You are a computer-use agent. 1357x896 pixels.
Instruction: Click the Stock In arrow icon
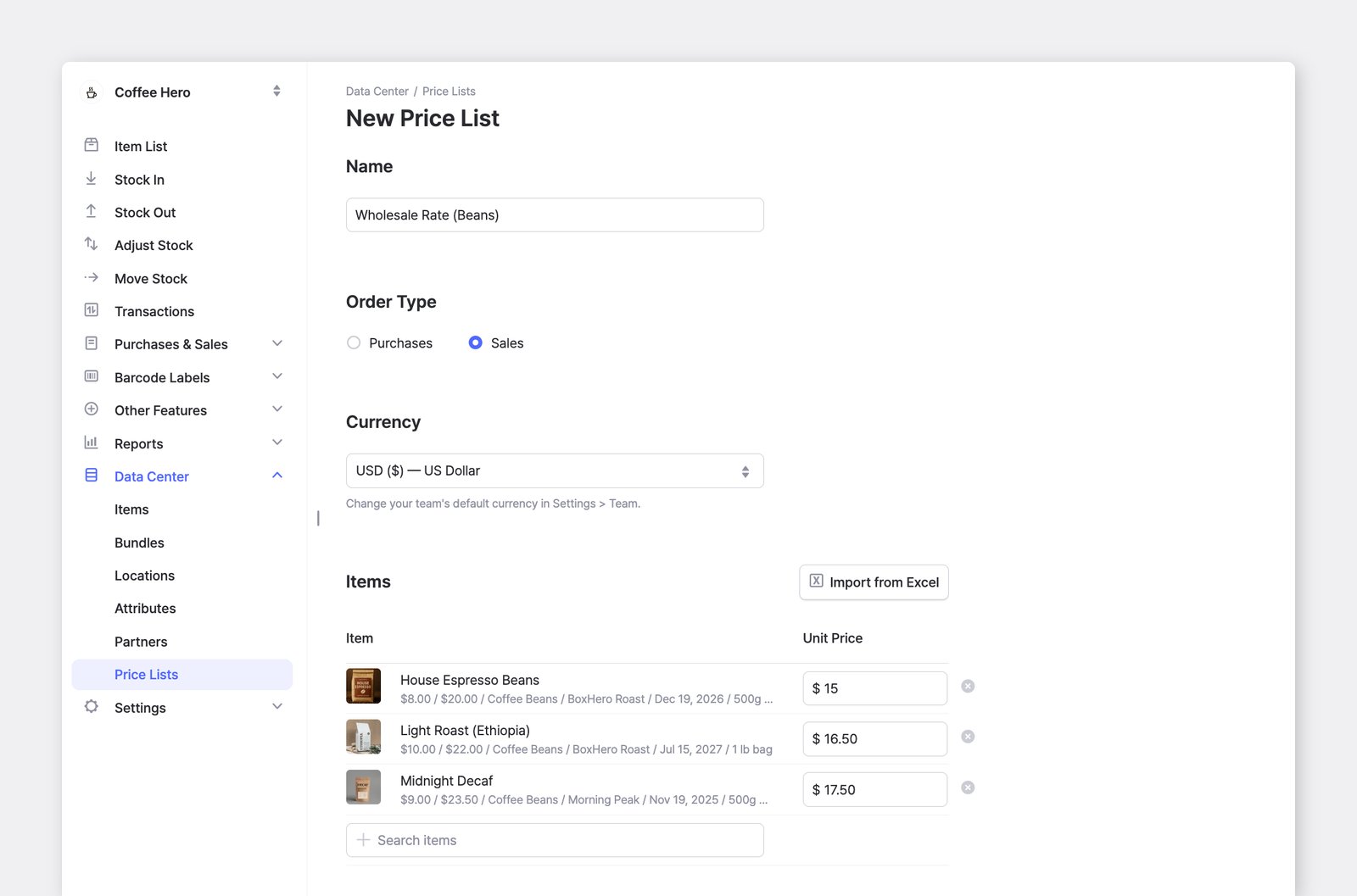pyautogui.click(x=92, y=179)
